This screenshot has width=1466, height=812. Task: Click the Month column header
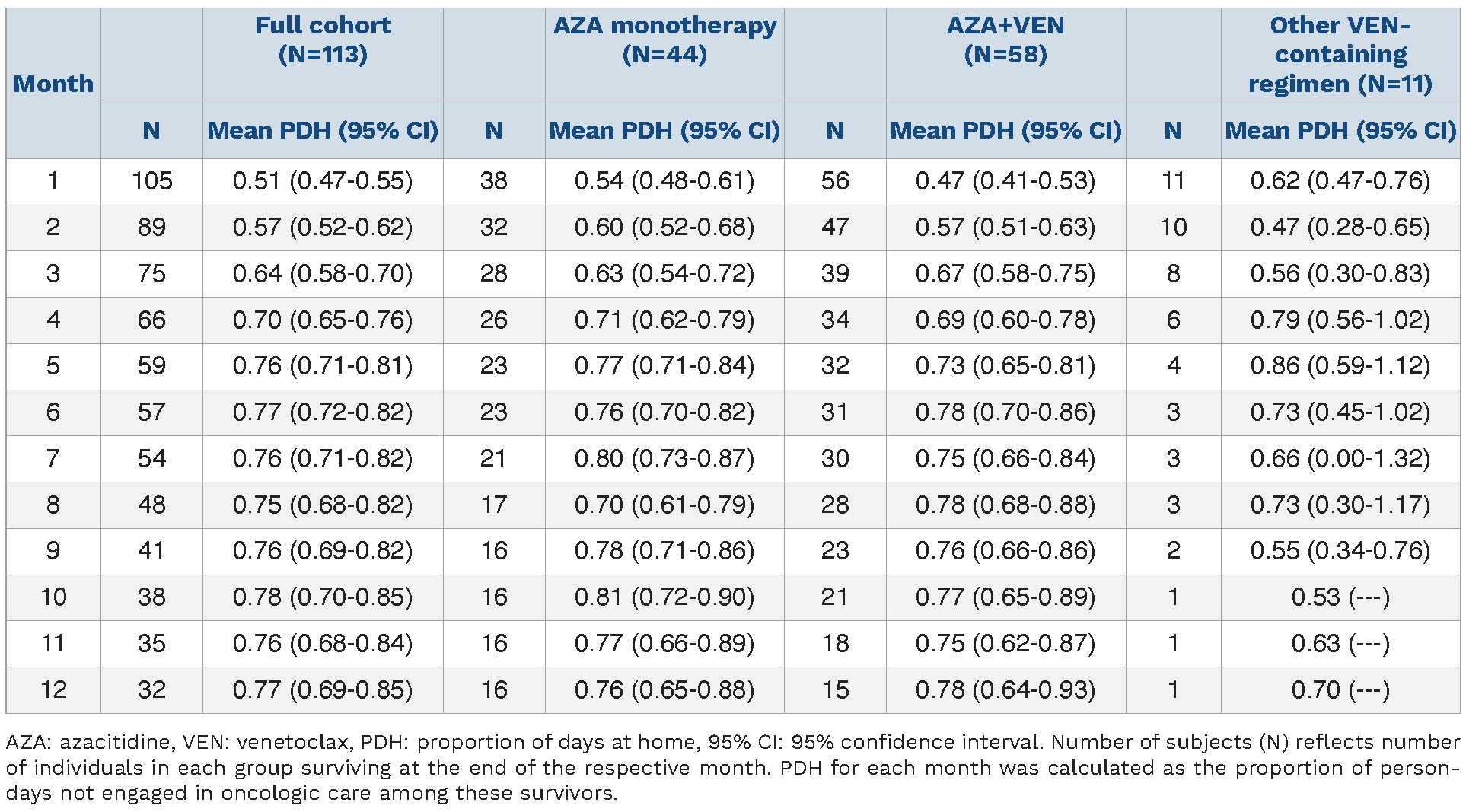point(53,84)
